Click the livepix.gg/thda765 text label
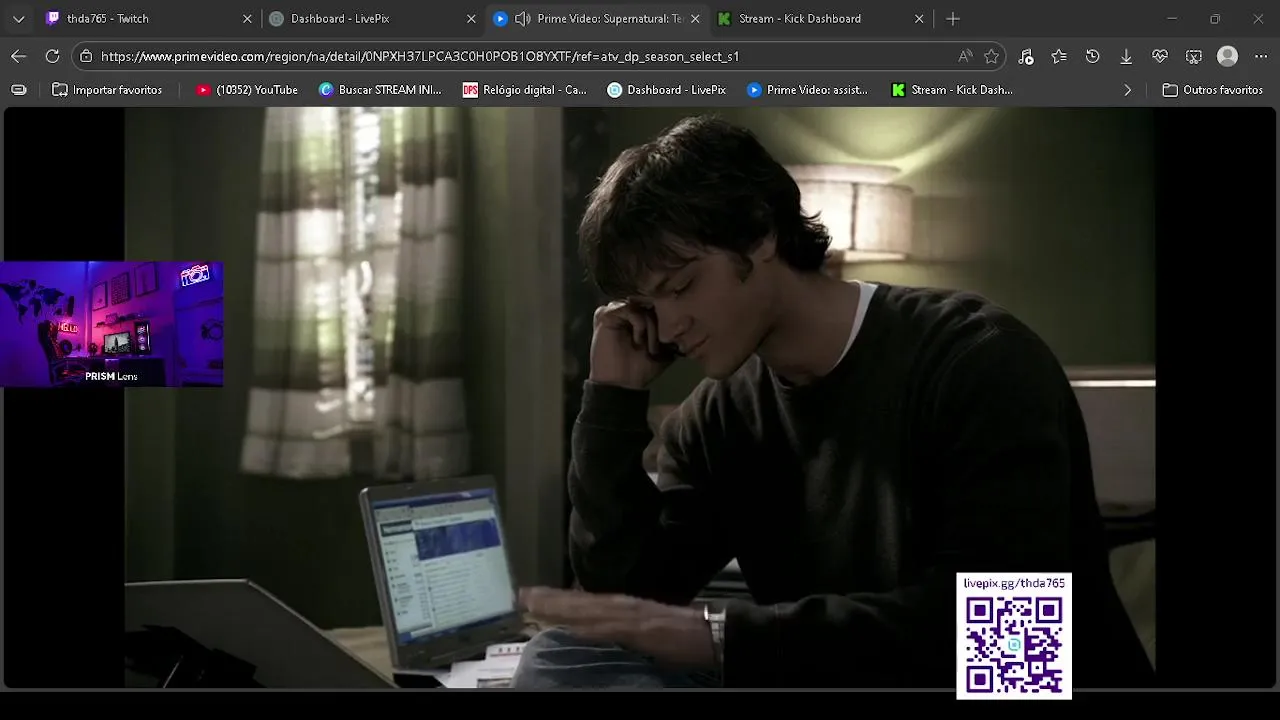 point(1014,583)
